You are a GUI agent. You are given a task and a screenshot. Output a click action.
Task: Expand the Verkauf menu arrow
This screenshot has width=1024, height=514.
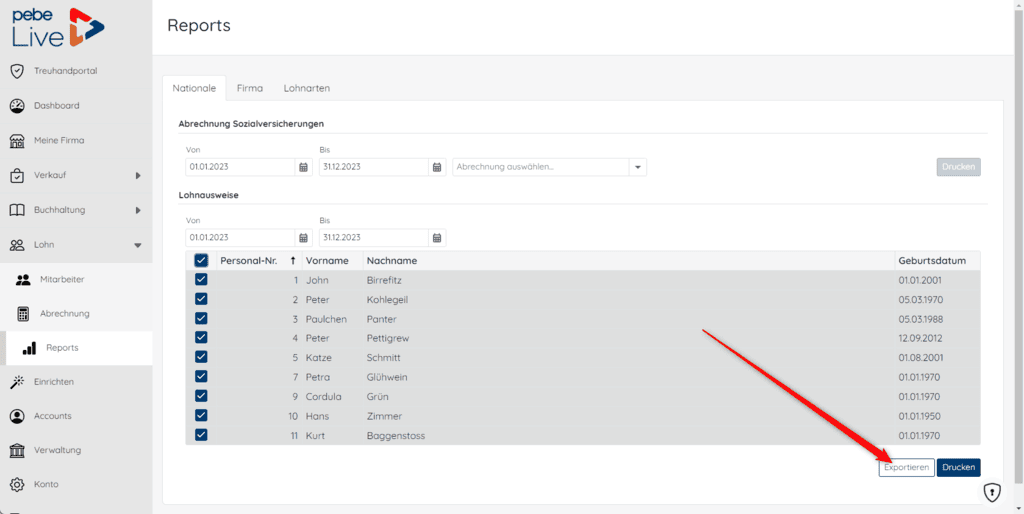click(138, 176)
